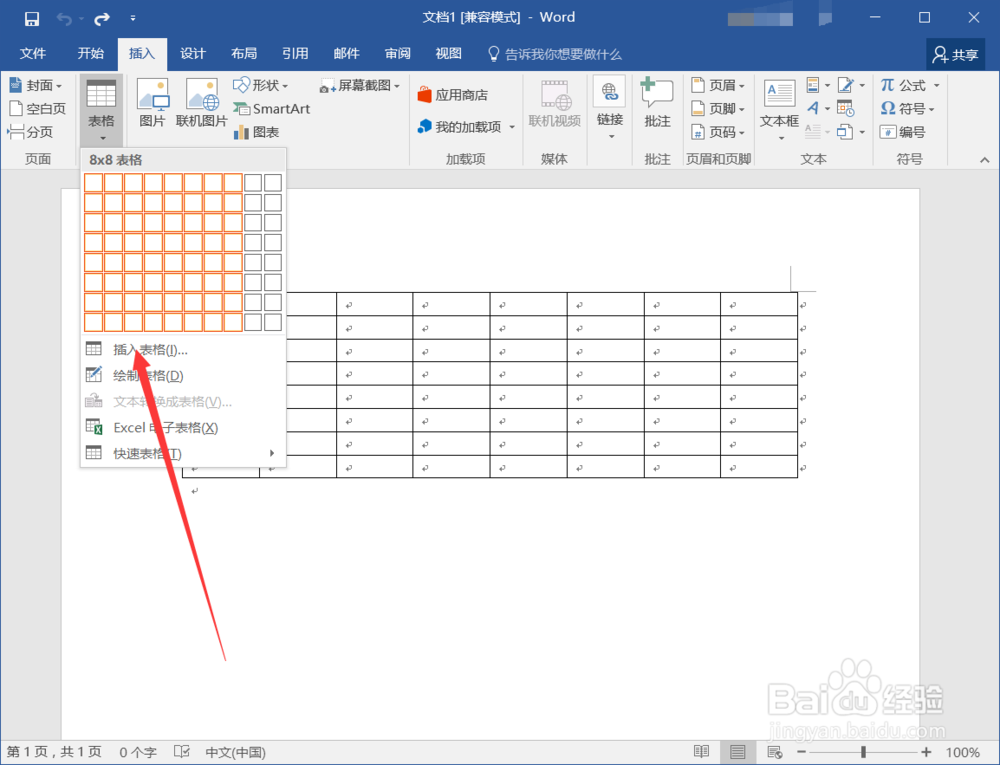Switch to the 设计 ribbon tab

coord(193,54)
